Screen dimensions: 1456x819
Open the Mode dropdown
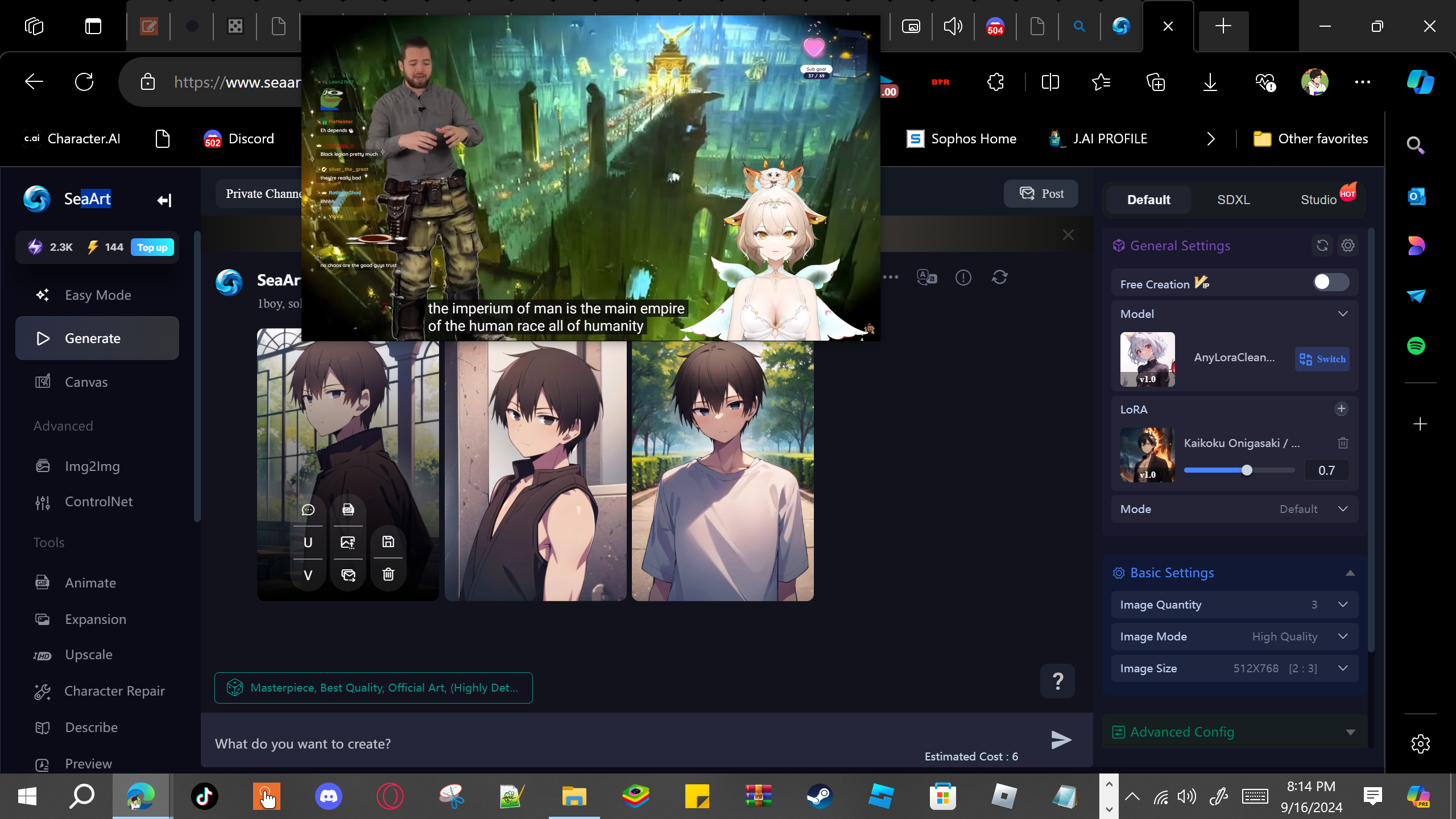click(x=1235, y=509)
